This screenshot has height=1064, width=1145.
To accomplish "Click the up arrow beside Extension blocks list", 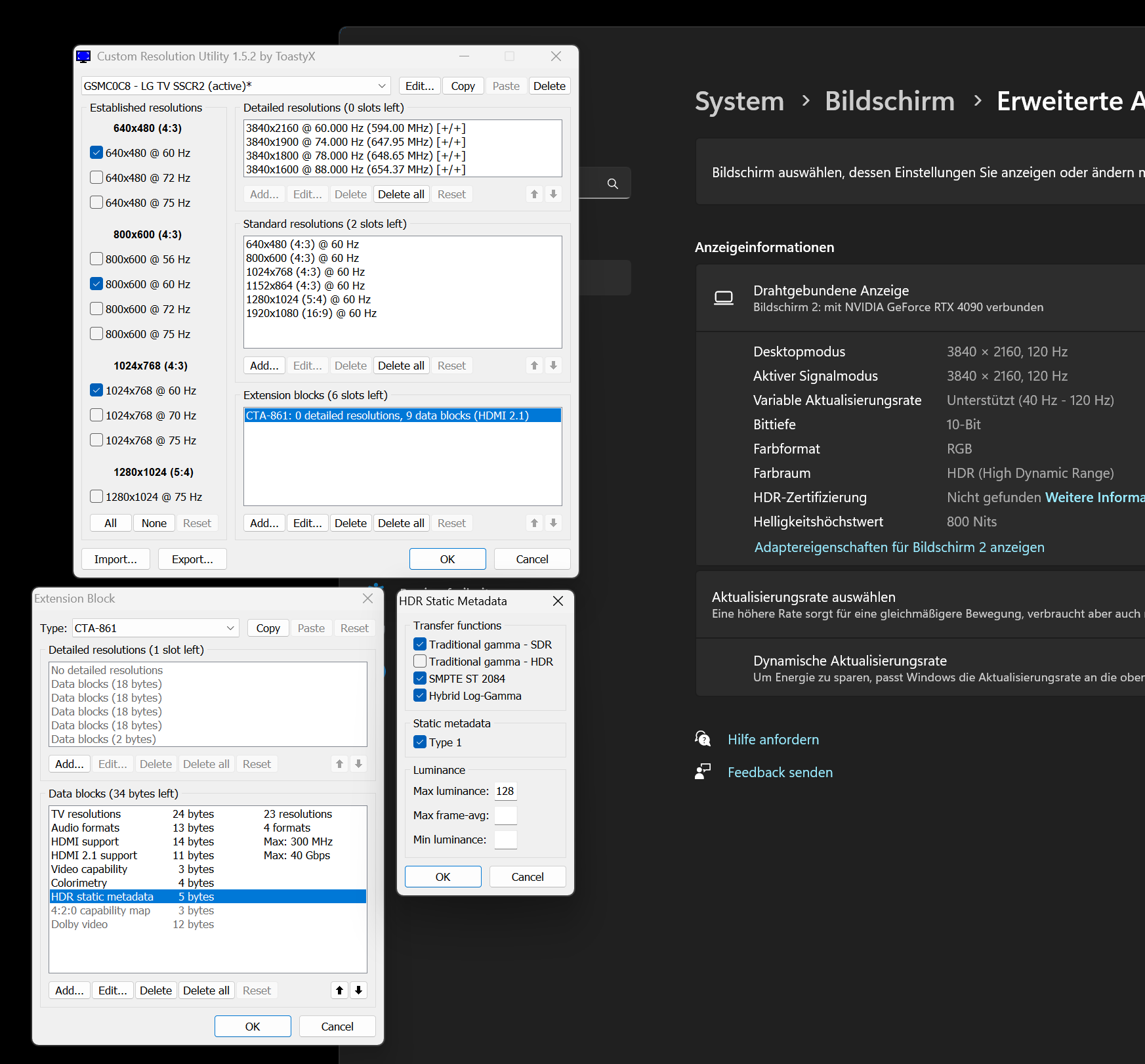I will 534,522.
